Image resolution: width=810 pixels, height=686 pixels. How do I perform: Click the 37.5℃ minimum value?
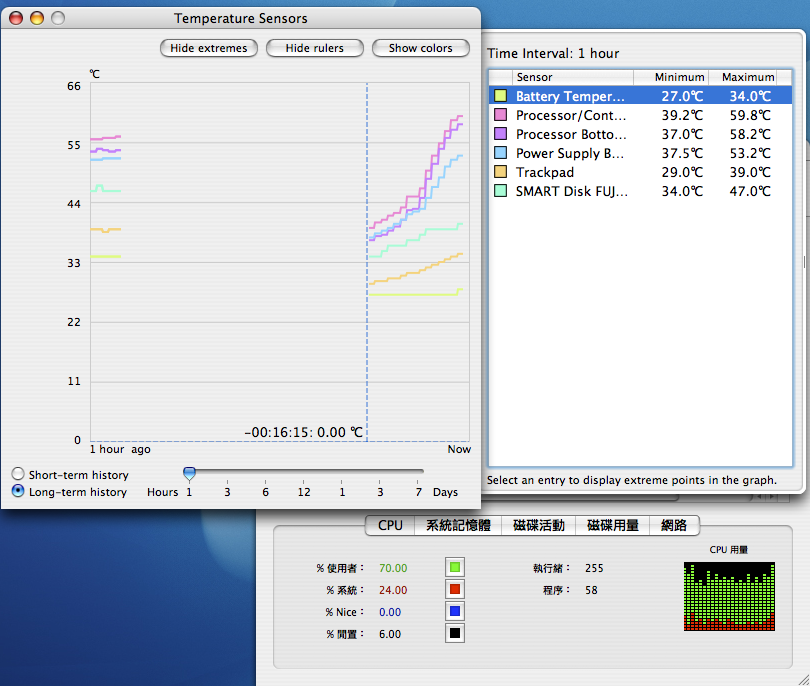click(682, 153)
